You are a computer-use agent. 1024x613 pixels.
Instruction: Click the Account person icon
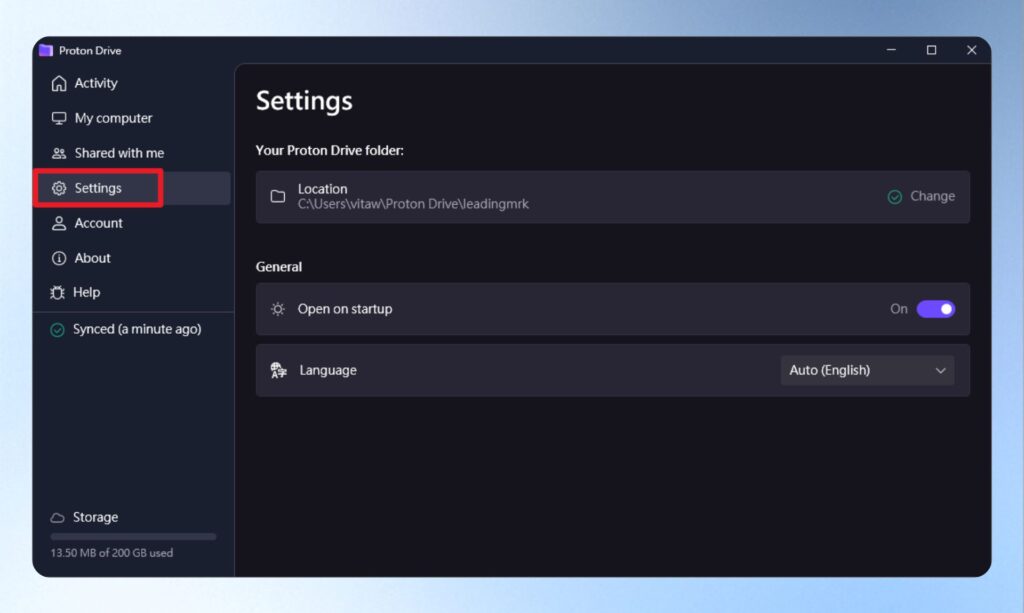59,223
